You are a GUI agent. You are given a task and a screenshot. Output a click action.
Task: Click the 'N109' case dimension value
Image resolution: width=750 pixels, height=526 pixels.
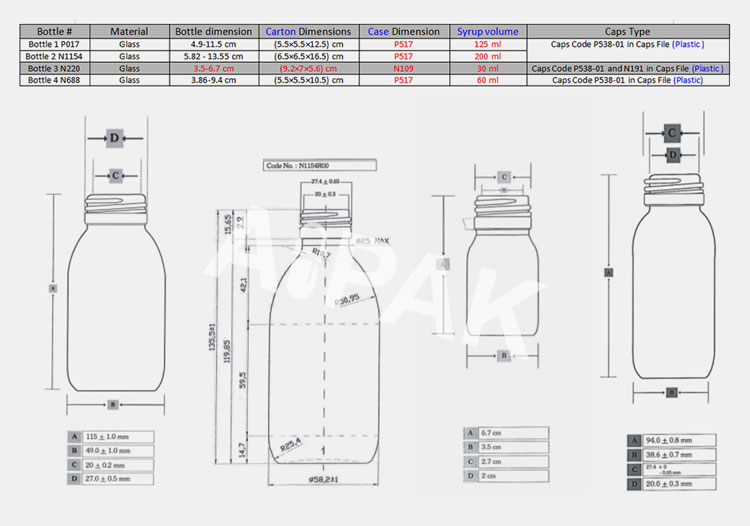404,68
